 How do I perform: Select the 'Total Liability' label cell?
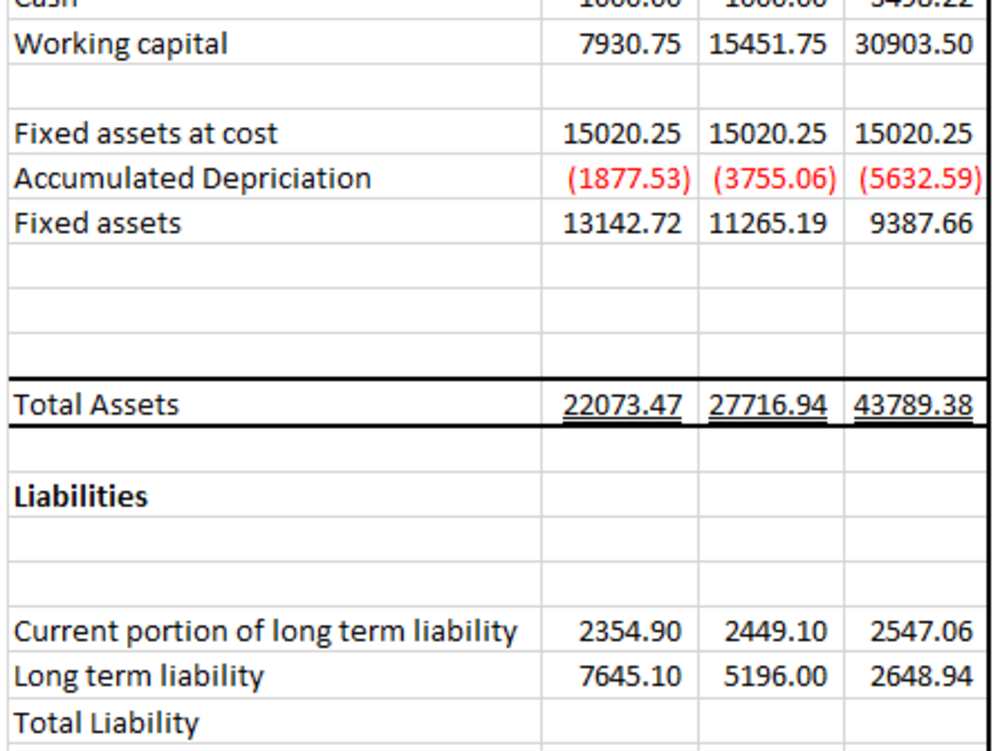point(275,721)
